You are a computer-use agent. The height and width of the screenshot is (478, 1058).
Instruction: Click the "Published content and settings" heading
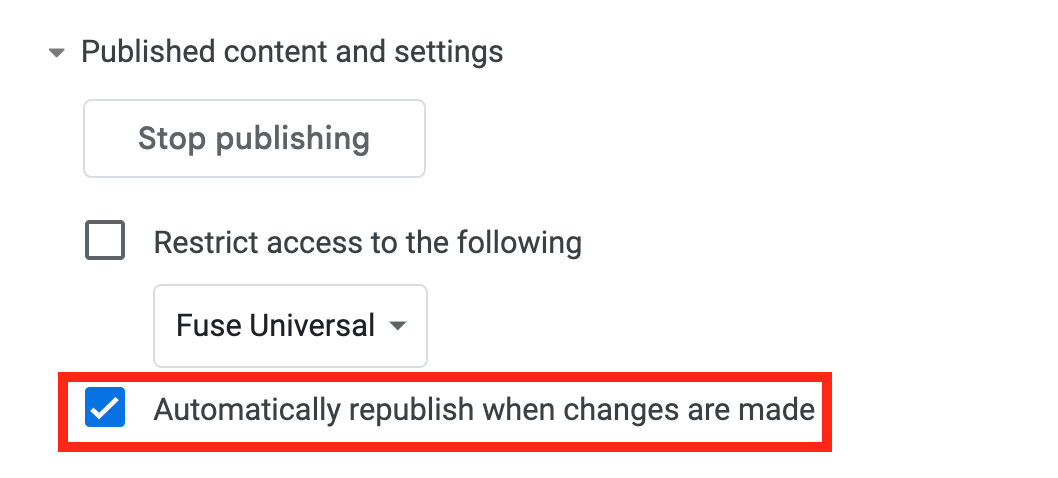[x=292, y=51]
